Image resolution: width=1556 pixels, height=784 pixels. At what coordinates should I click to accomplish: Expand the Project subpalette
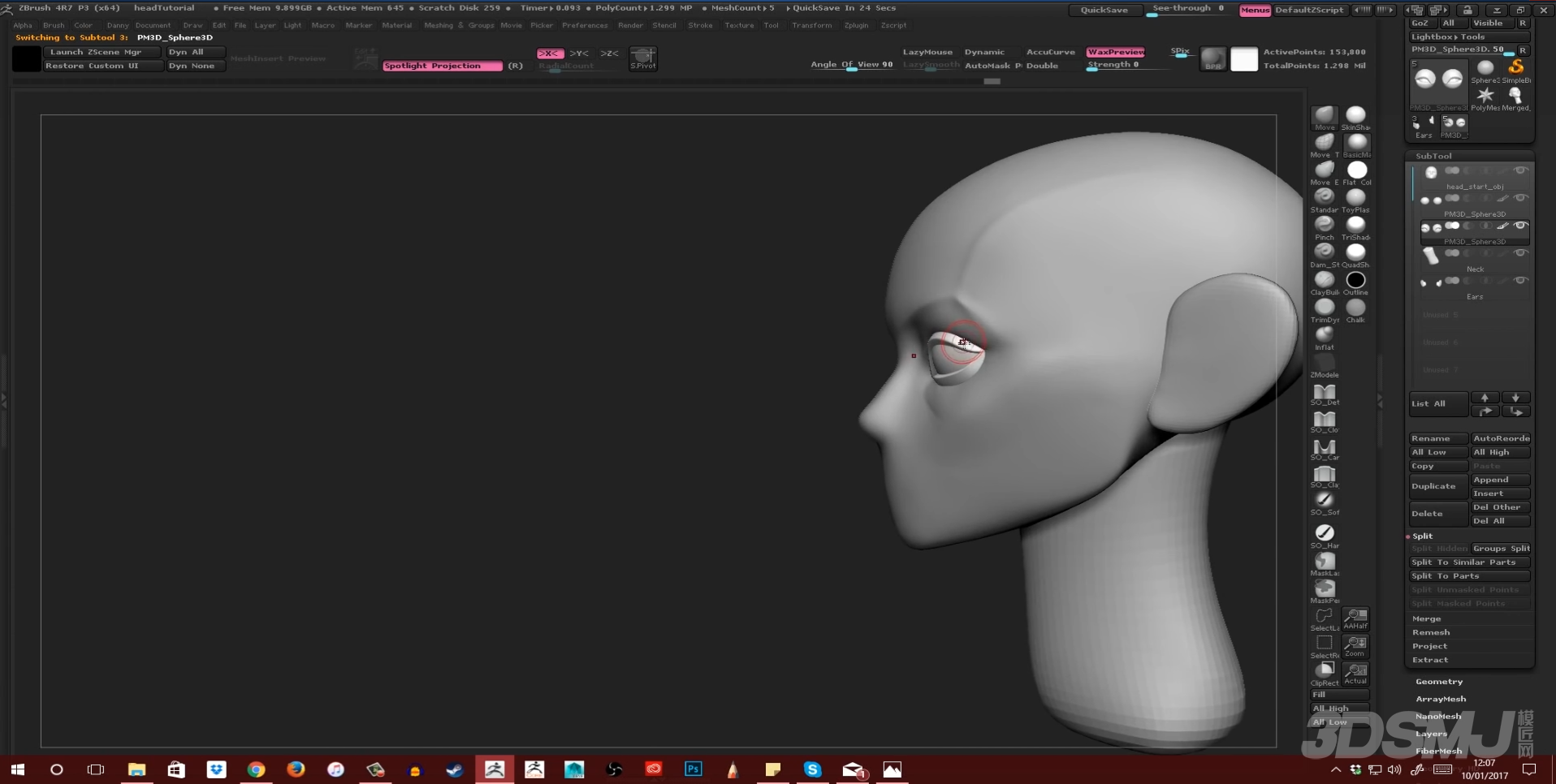click(x=1429, y=646)
